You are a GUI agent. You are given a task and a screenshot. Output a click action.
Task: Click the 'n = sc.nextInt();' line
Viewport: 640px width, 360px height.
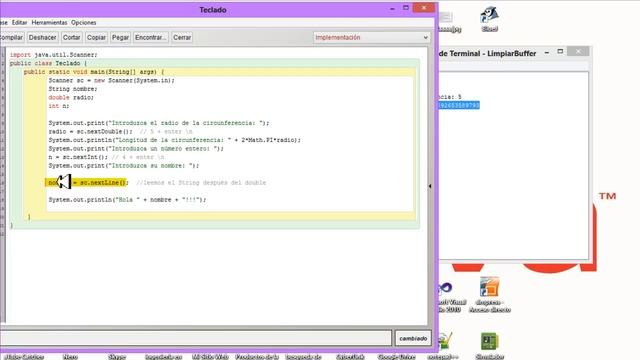coord(78,157)
